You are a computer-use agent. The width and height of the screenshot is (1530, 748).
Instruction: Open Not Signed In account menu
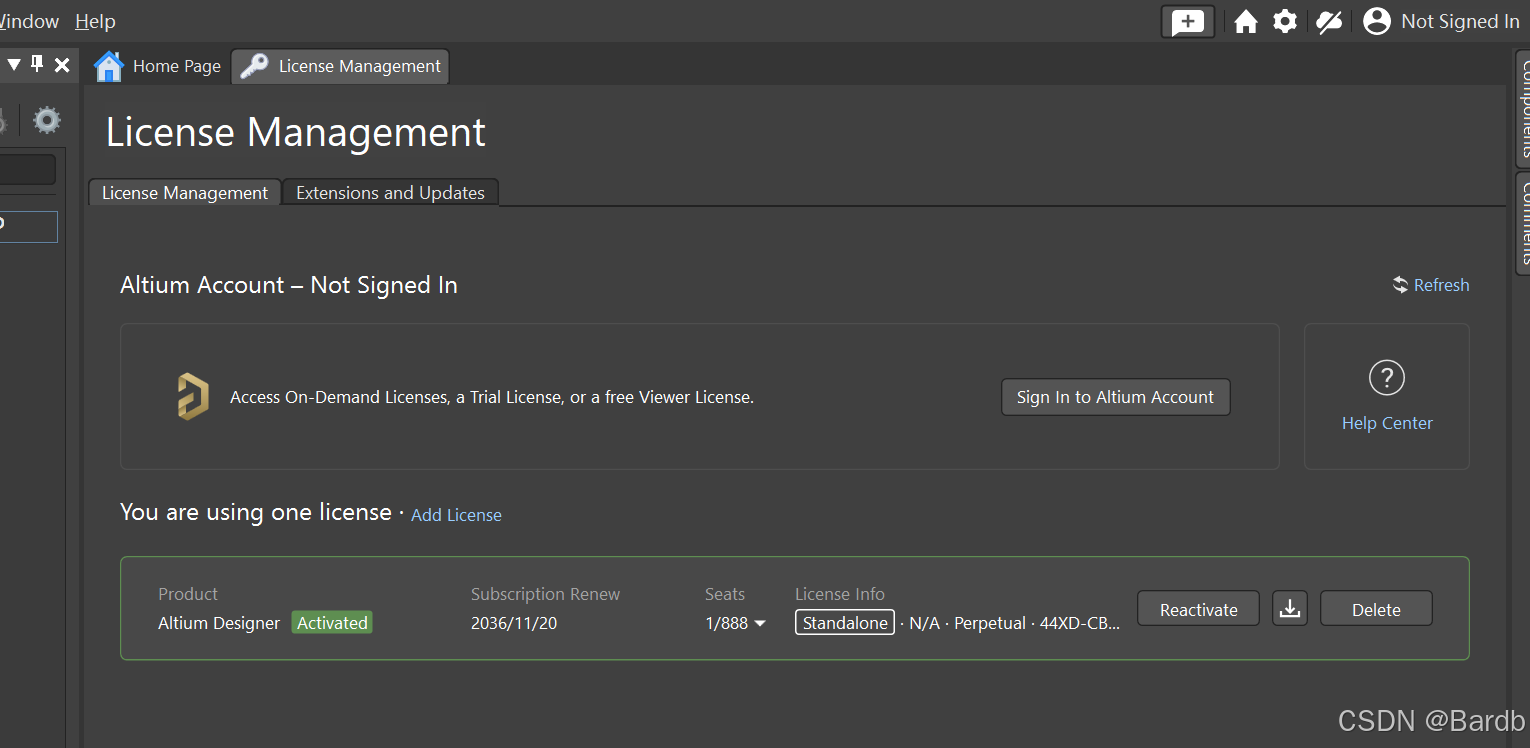point(1460,21)
